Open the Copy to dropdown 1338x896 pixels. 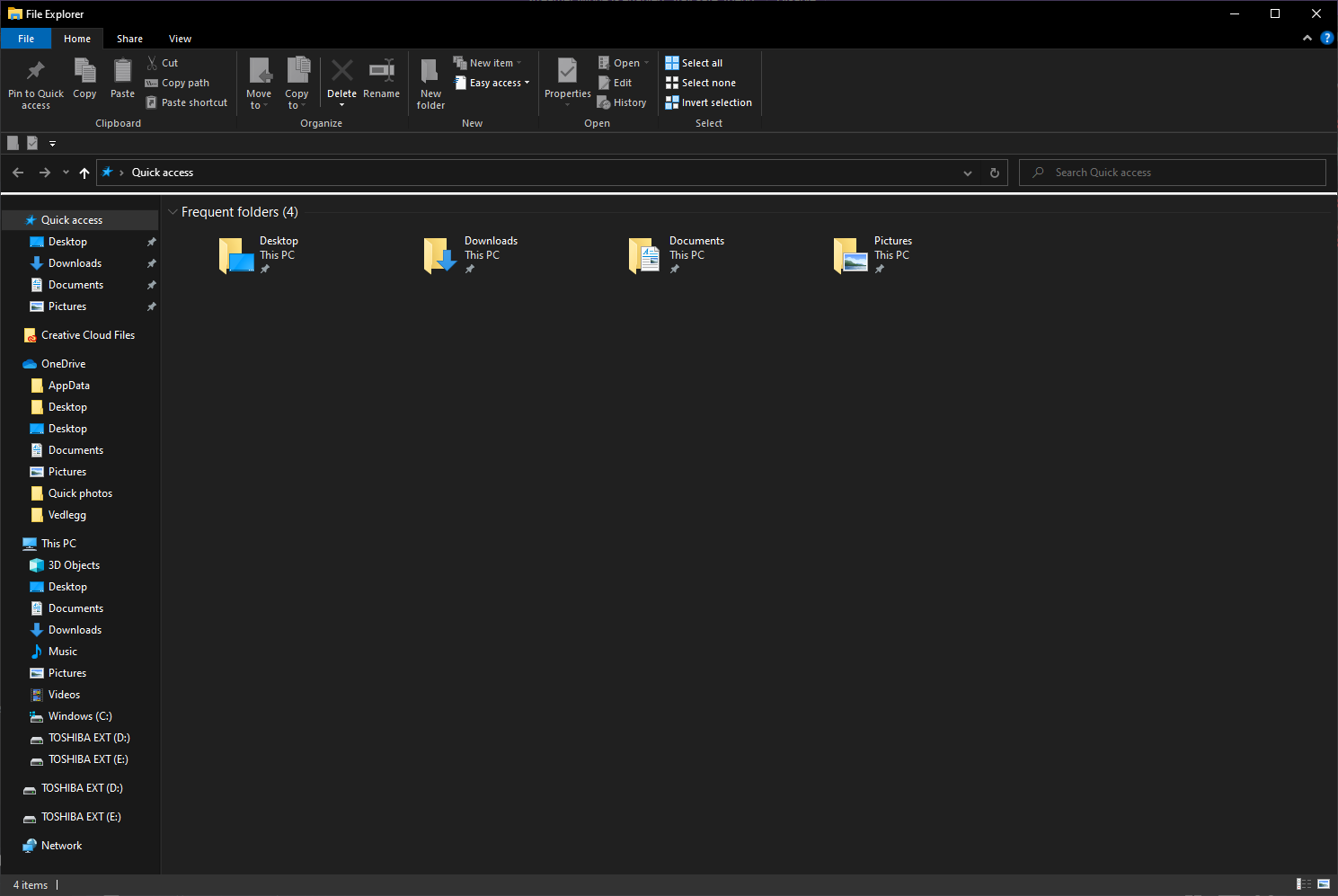pos(297,84)
